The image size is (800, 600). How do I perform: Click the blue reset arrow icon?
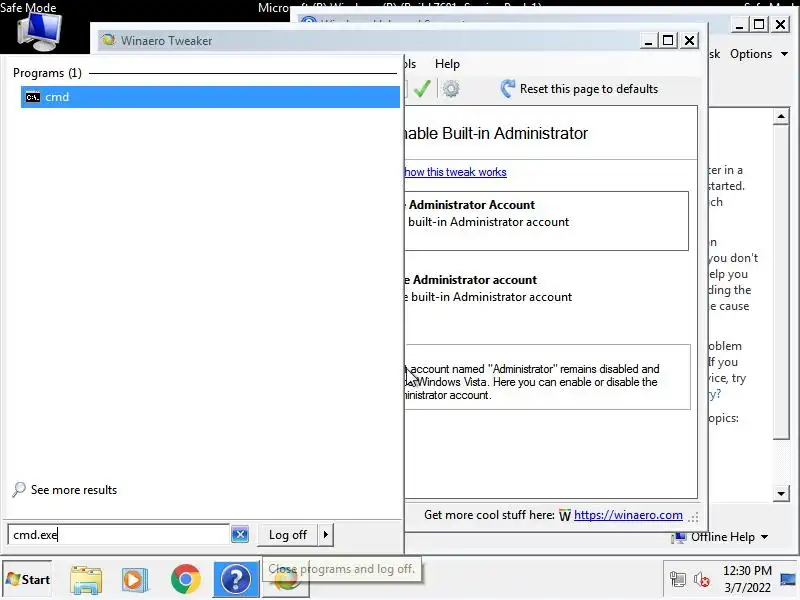[508, 88]
